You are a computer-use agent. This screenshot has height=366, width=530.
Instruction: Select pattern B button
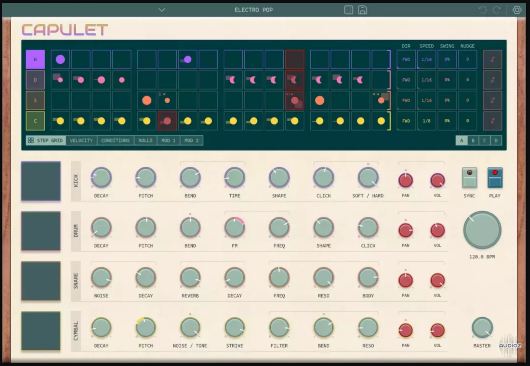[473, 140]
